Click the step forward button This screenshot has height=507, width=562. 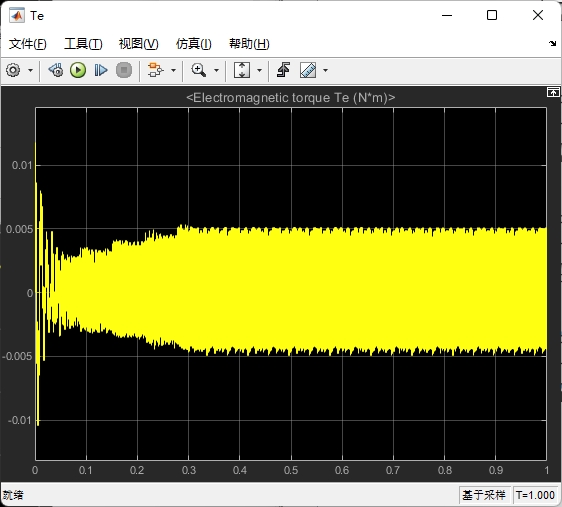101,70
